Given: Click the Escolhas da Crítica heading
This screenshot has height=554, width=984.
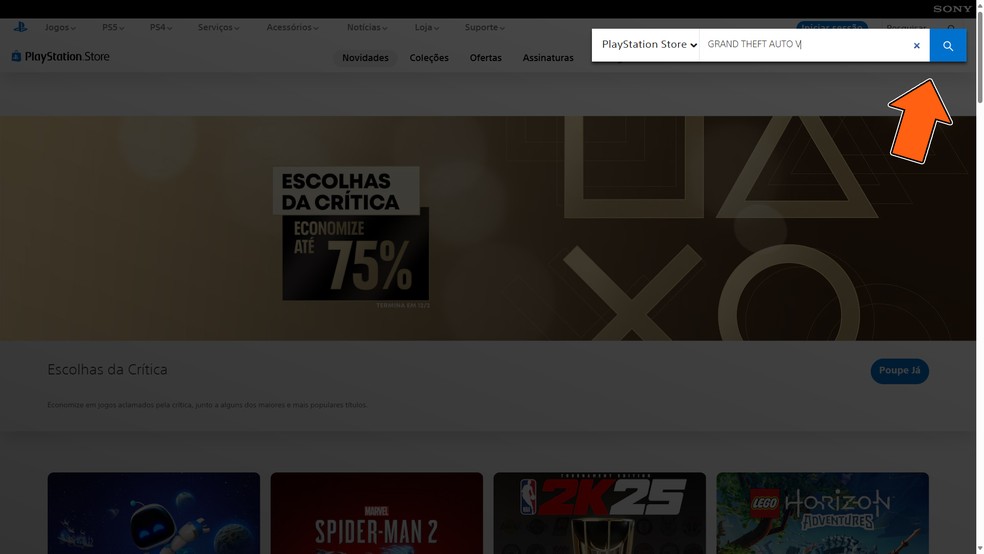Looking at the screenshot, I should tap(107, 370).
